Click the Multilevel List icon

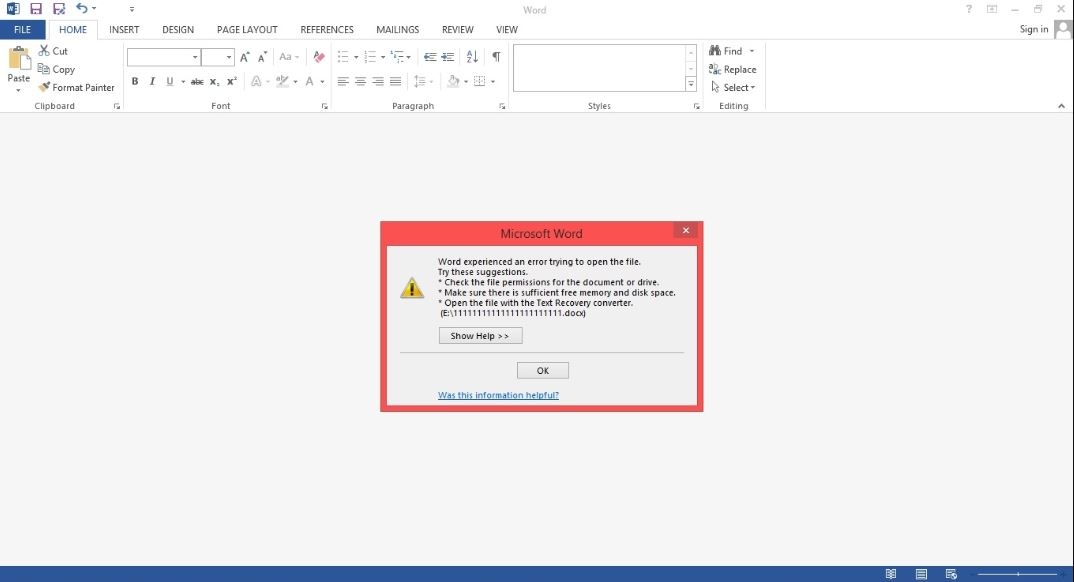(x=397, y=57)
